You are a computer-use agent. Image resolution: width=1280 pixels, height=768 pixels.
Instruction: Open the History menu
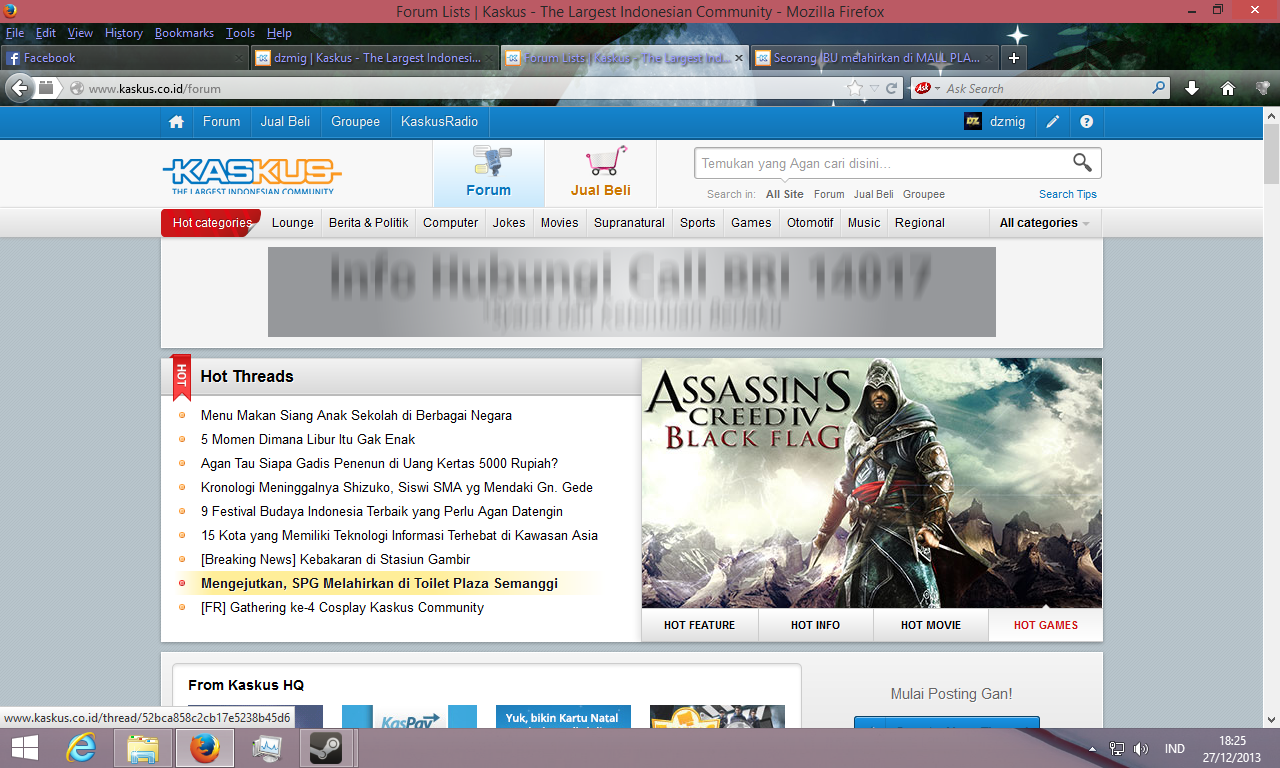point(124,33)
